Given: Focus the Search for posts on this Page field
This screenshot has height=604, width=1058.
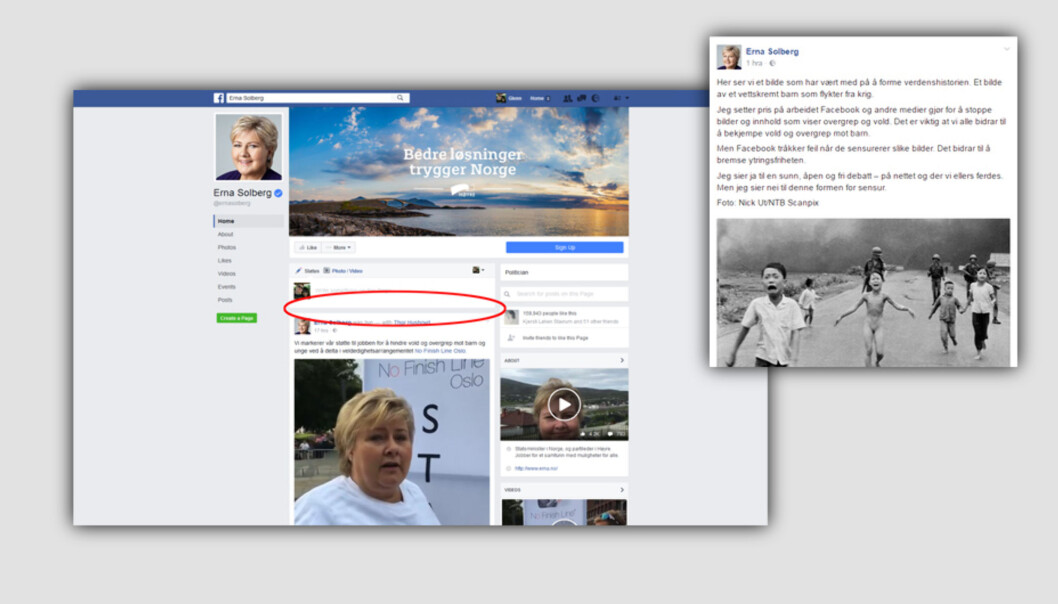Looking at the screenshot, I should pos(564,294).
